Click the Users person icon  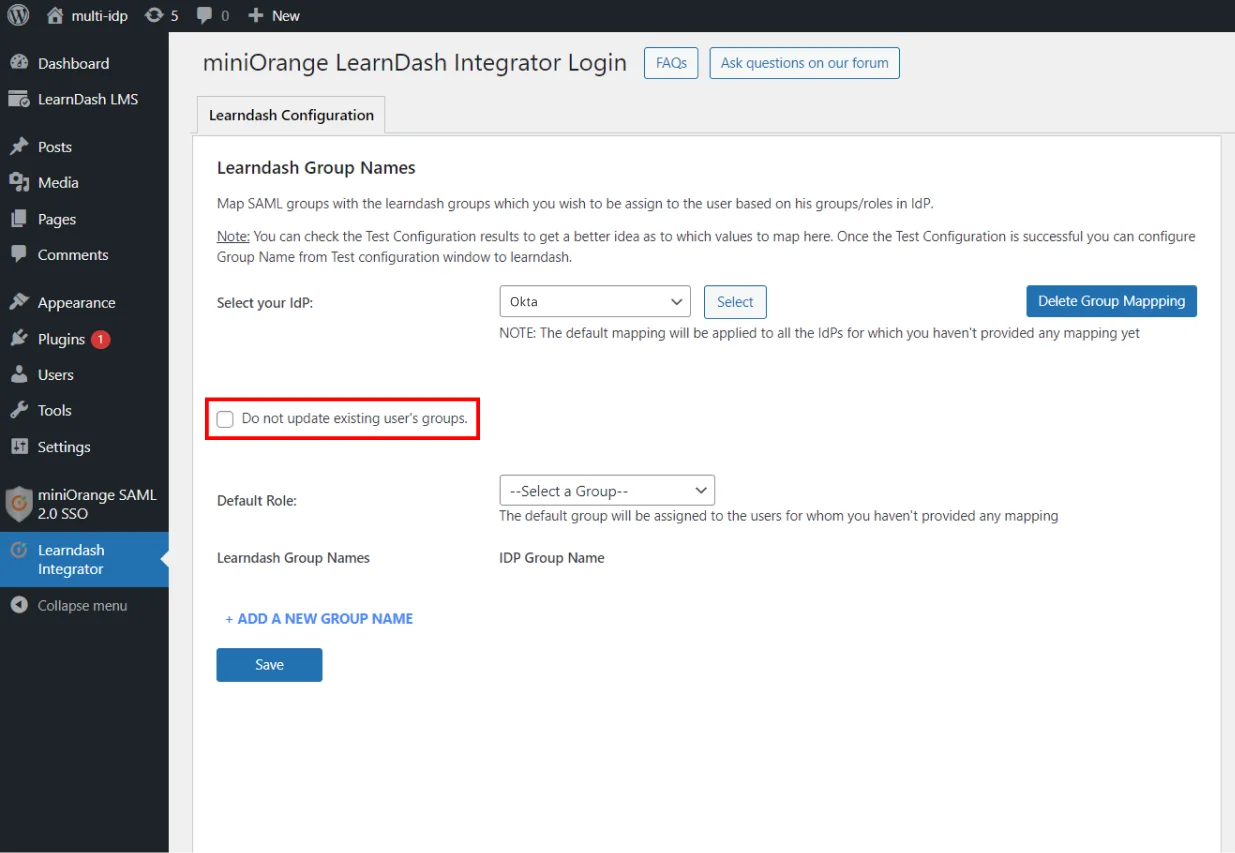coord(19,375)
